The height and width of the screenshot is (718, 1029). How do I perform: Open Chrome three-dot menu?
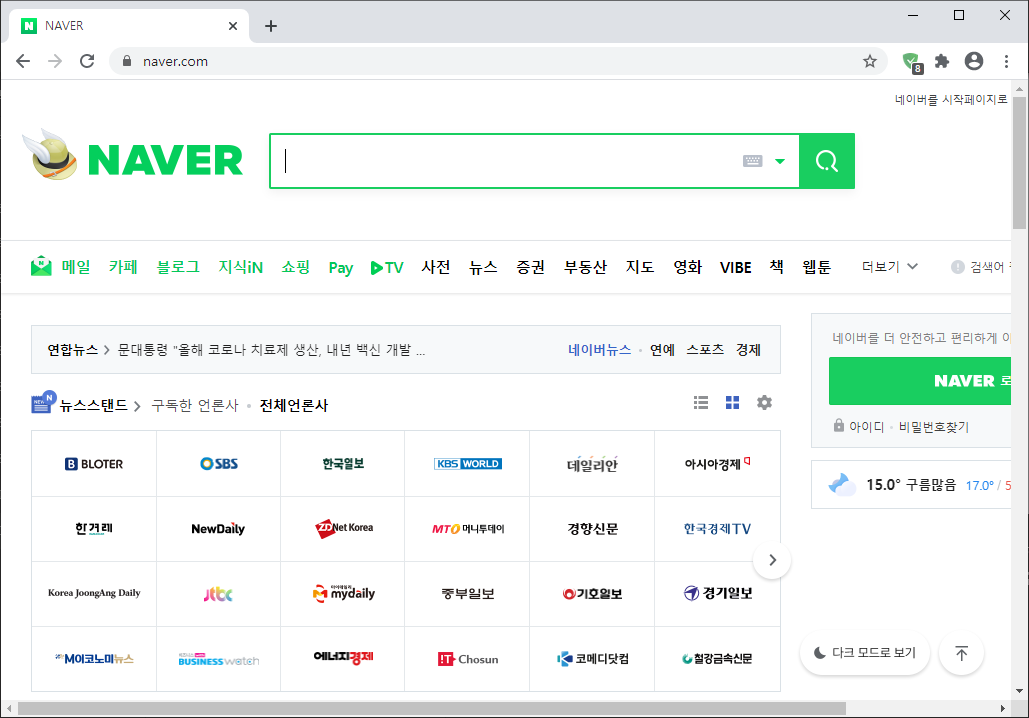coord(1006,61)
